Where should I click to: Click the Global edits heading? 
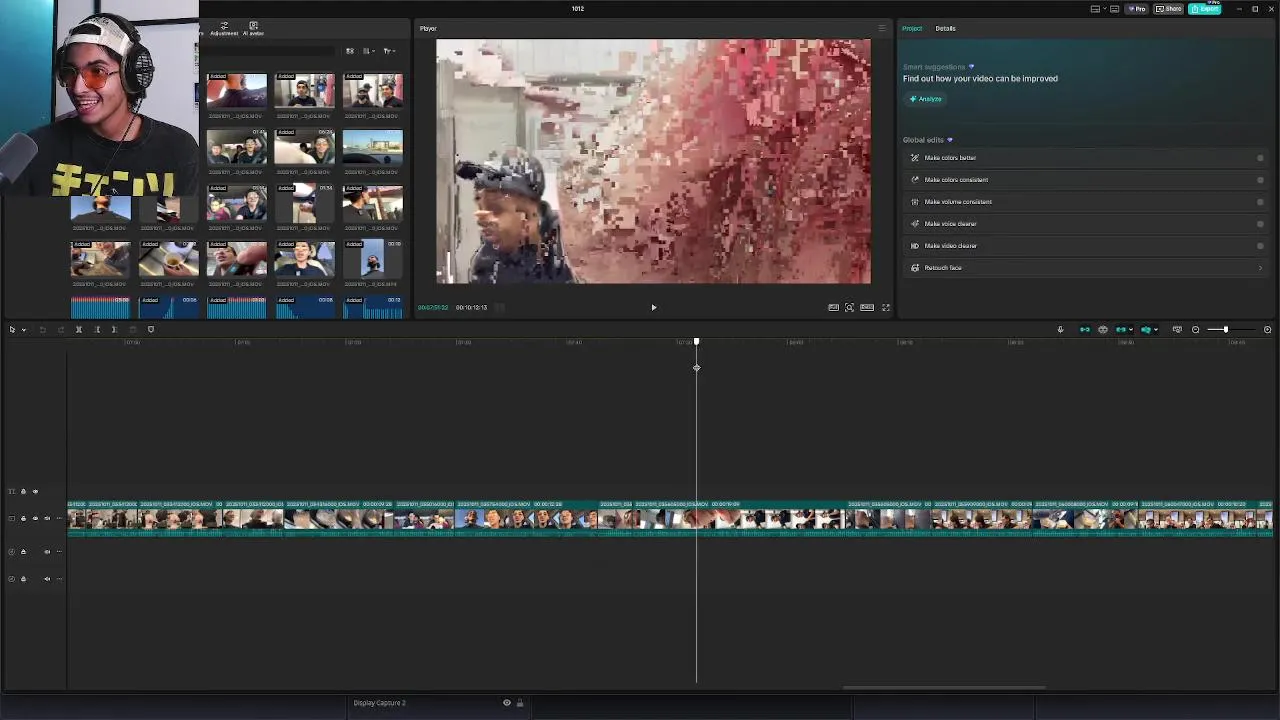point(923,140)
